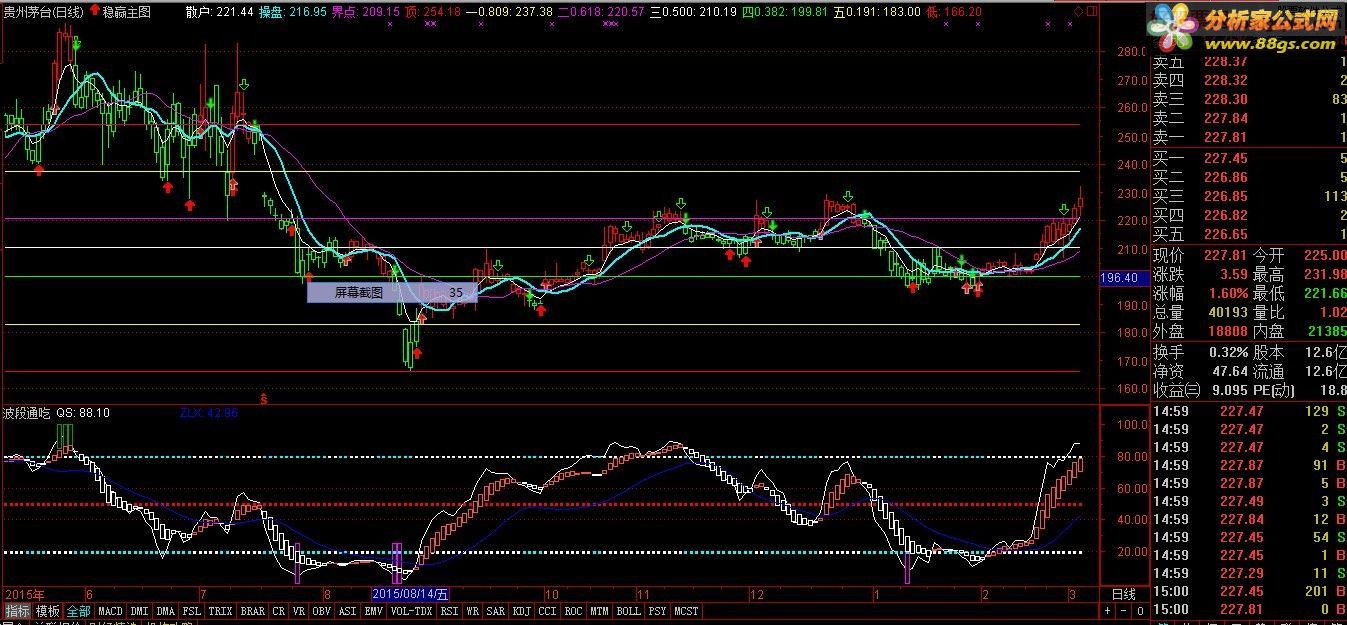The width and height of the screenshot is (1347, 625).
Task: Select the 全部 indicator group tab
Action: pyautogui.click(x=79, y=610)
